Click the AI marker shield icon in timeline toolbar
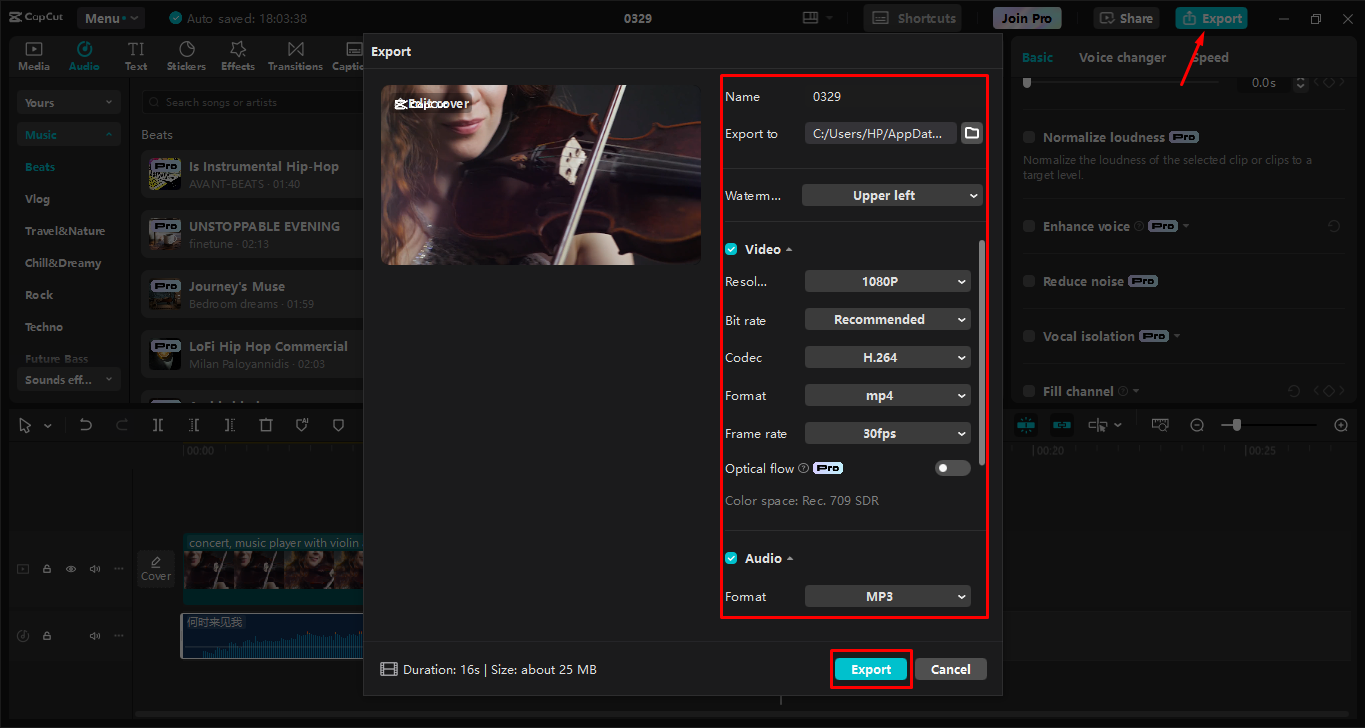Viewport: 1365px width, 728px height. [x=302, y=425]
